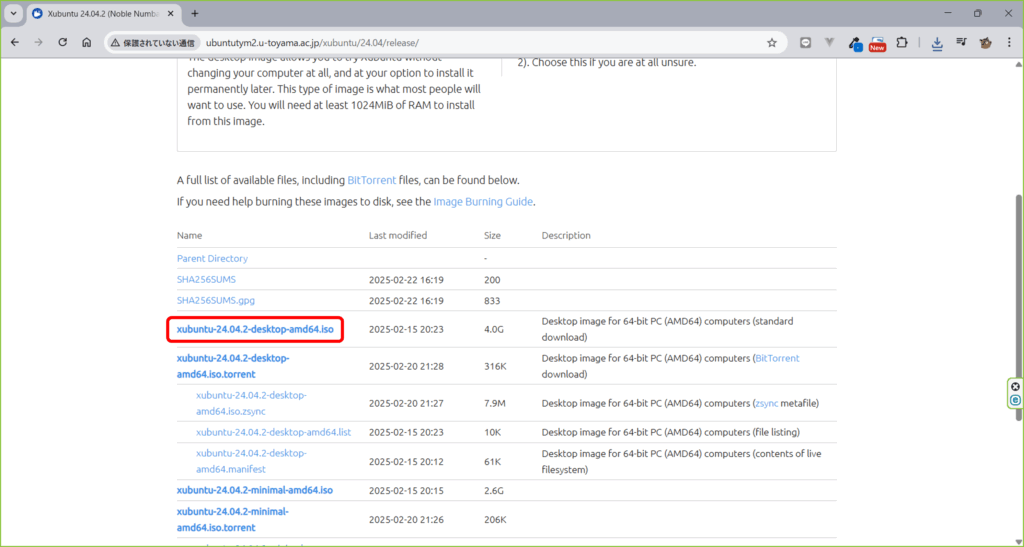Show the browser downloads panel

point(937,43)
